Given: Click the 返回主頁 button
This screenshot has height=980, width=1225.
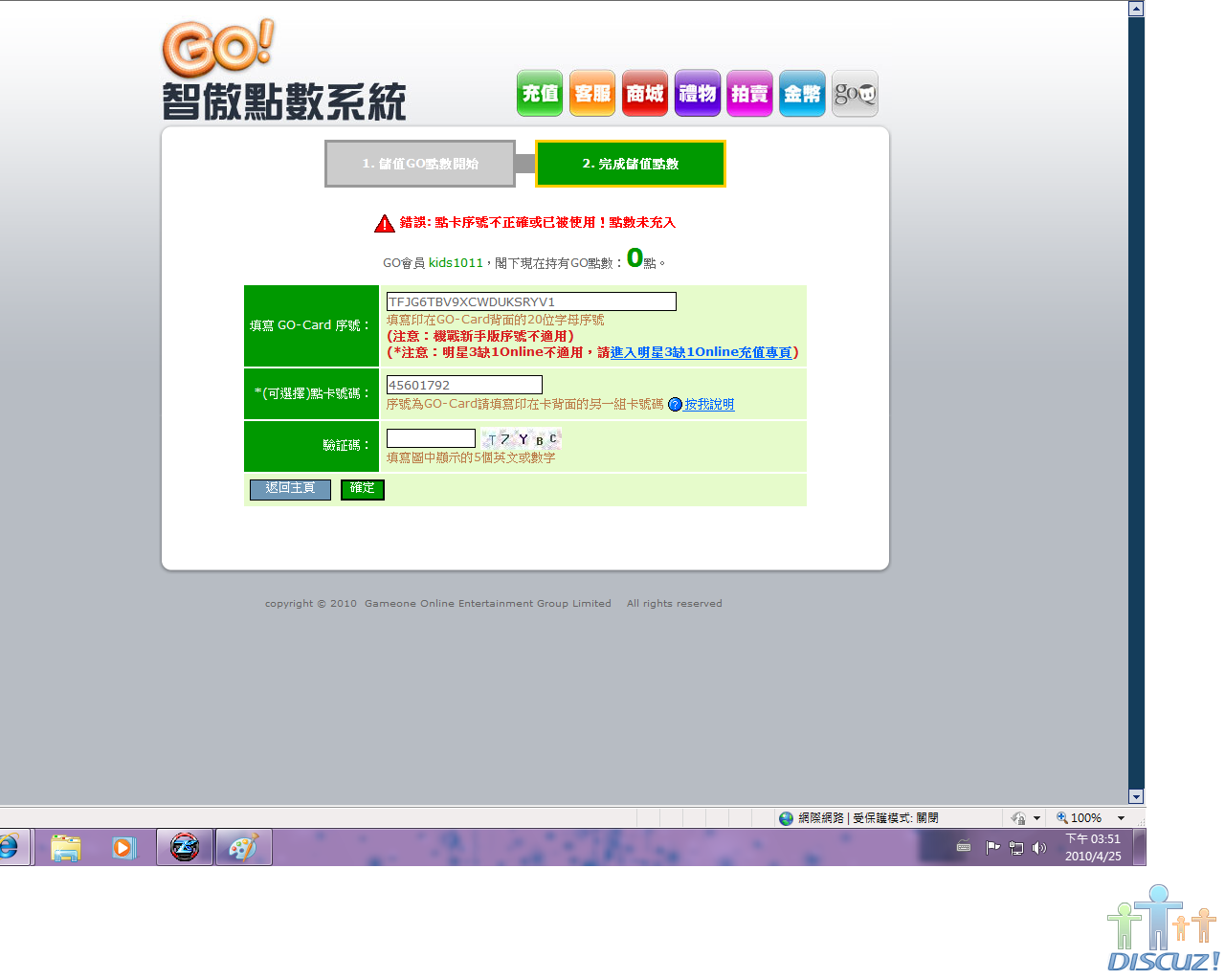Looking at the screenshot, I should coord(290,489).
